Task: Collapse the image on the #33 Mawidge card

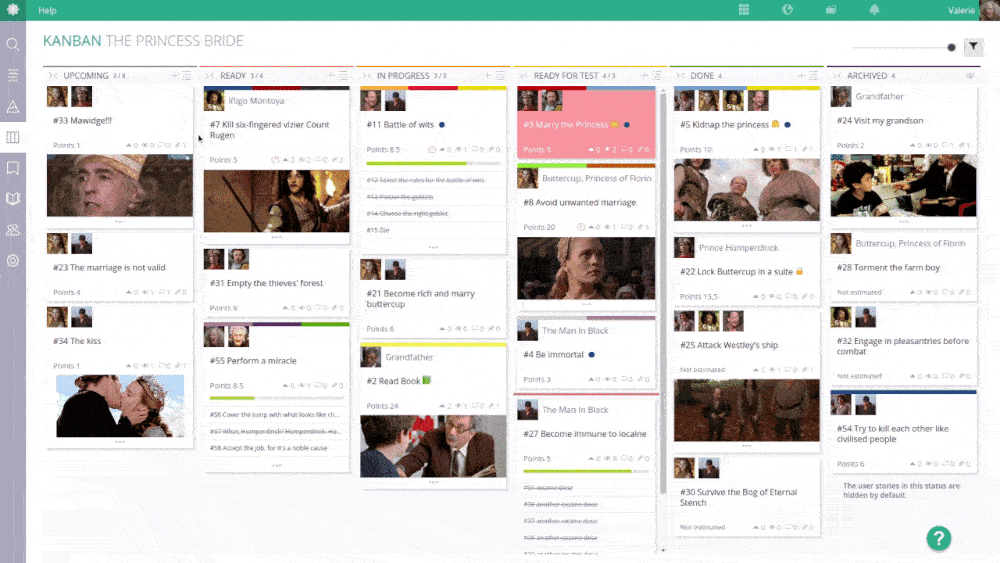Action: pos(120,221)
